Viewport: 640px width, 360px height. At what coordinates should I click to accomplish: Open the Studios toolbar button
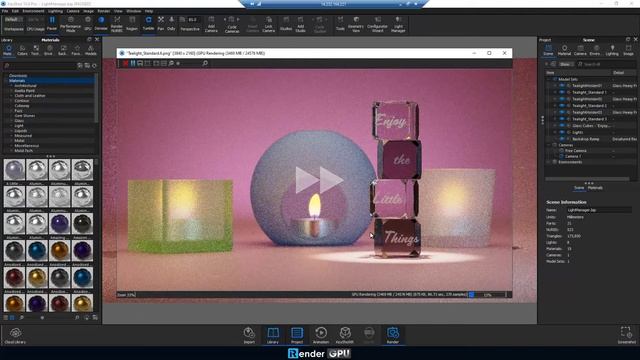coord(286,24)
